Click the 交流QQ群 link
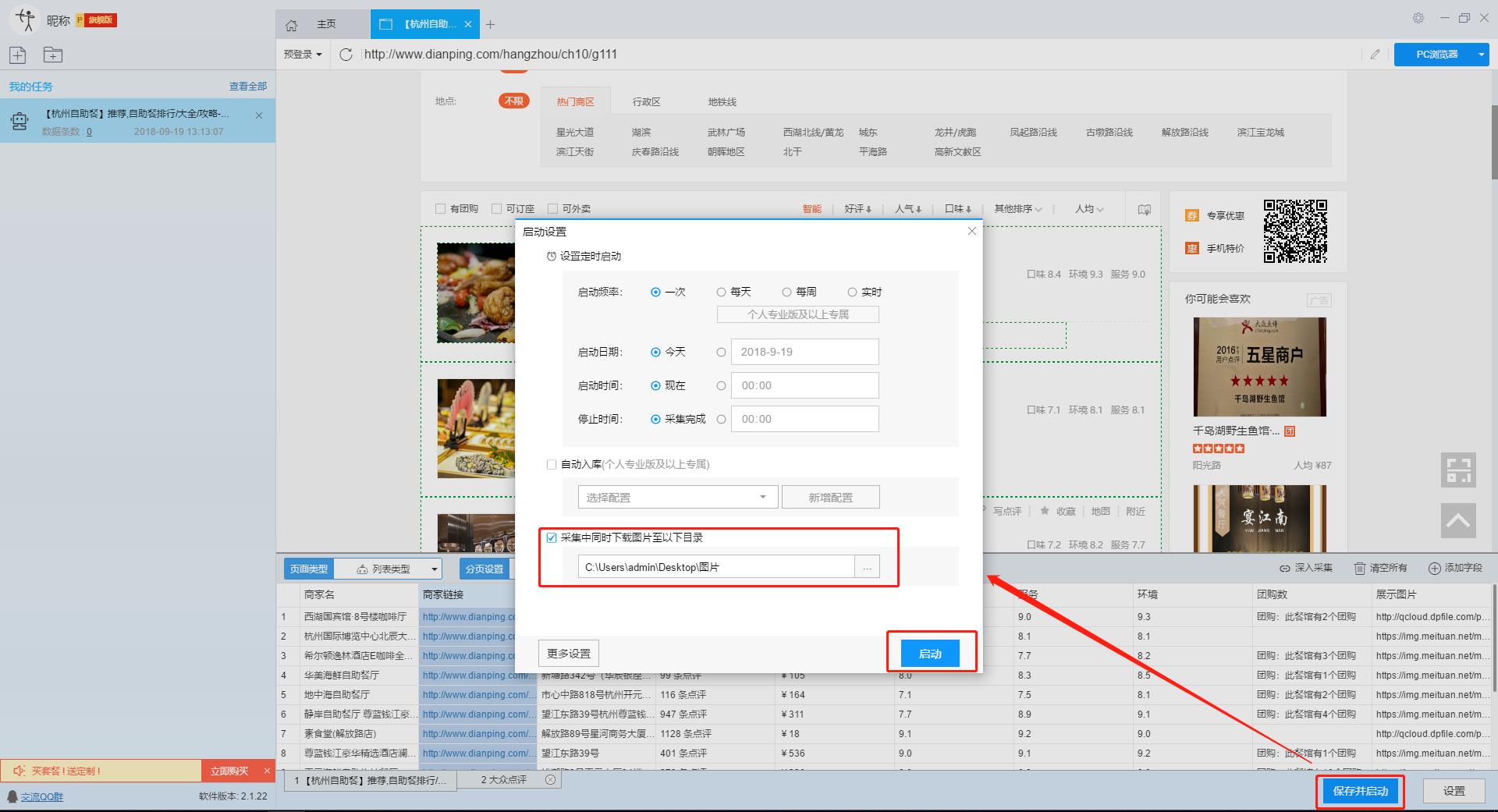 click(42, 796)
